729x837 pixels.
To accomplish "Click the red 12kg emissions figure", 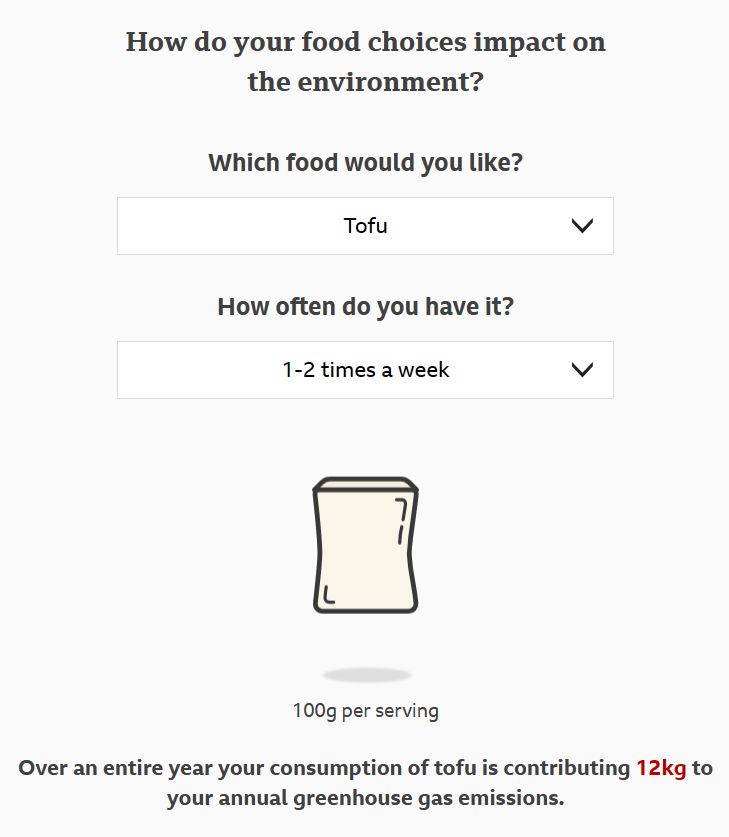I will [661, 768].
